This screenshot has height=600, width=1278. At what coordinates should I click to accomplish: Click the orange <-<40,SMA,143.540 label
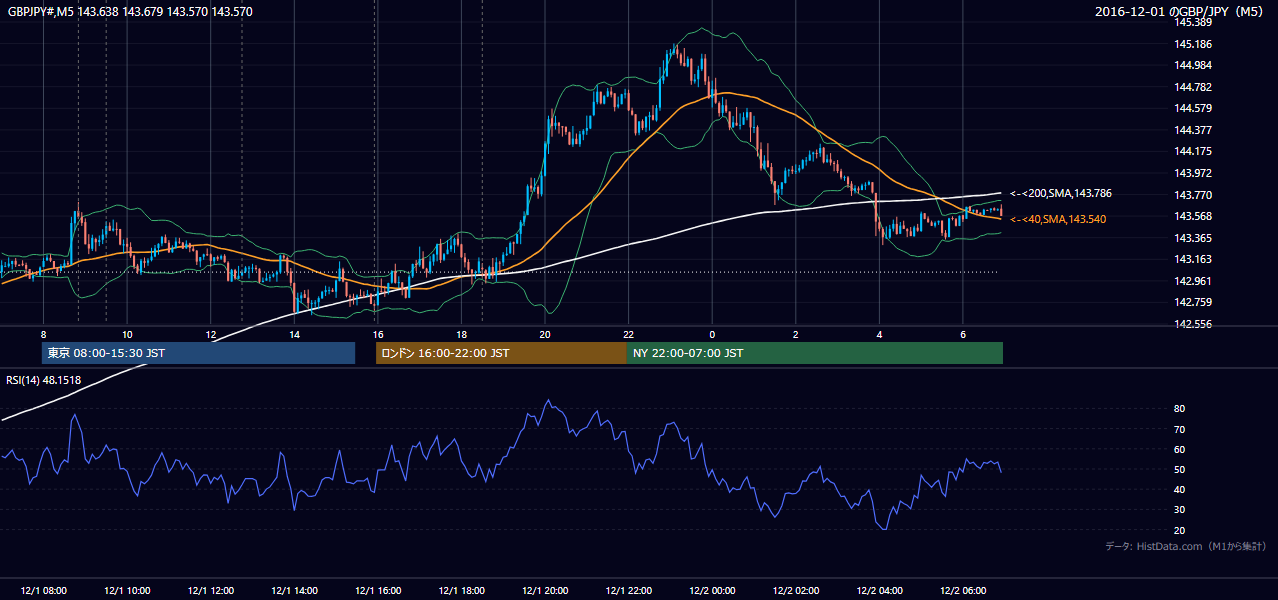1058,219
